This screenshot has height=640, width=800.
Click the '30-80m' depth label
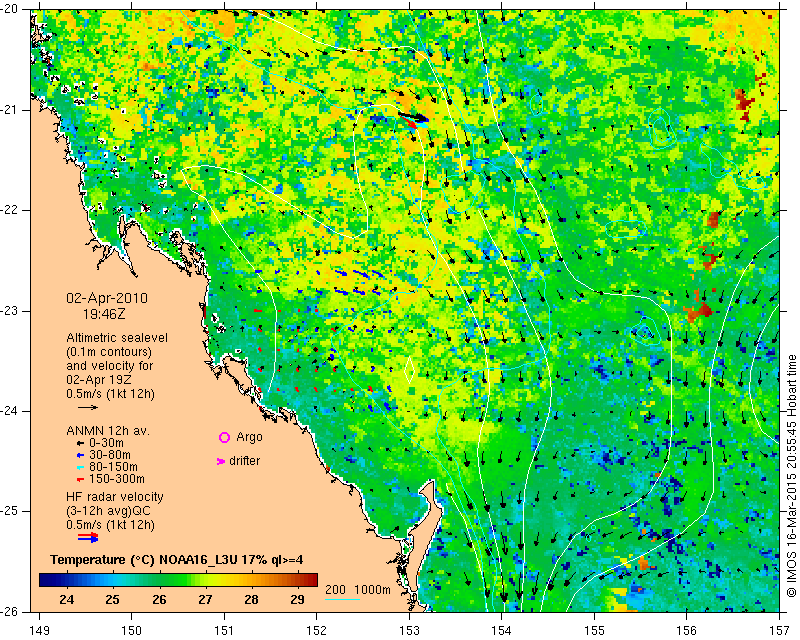tap(110, 455)
